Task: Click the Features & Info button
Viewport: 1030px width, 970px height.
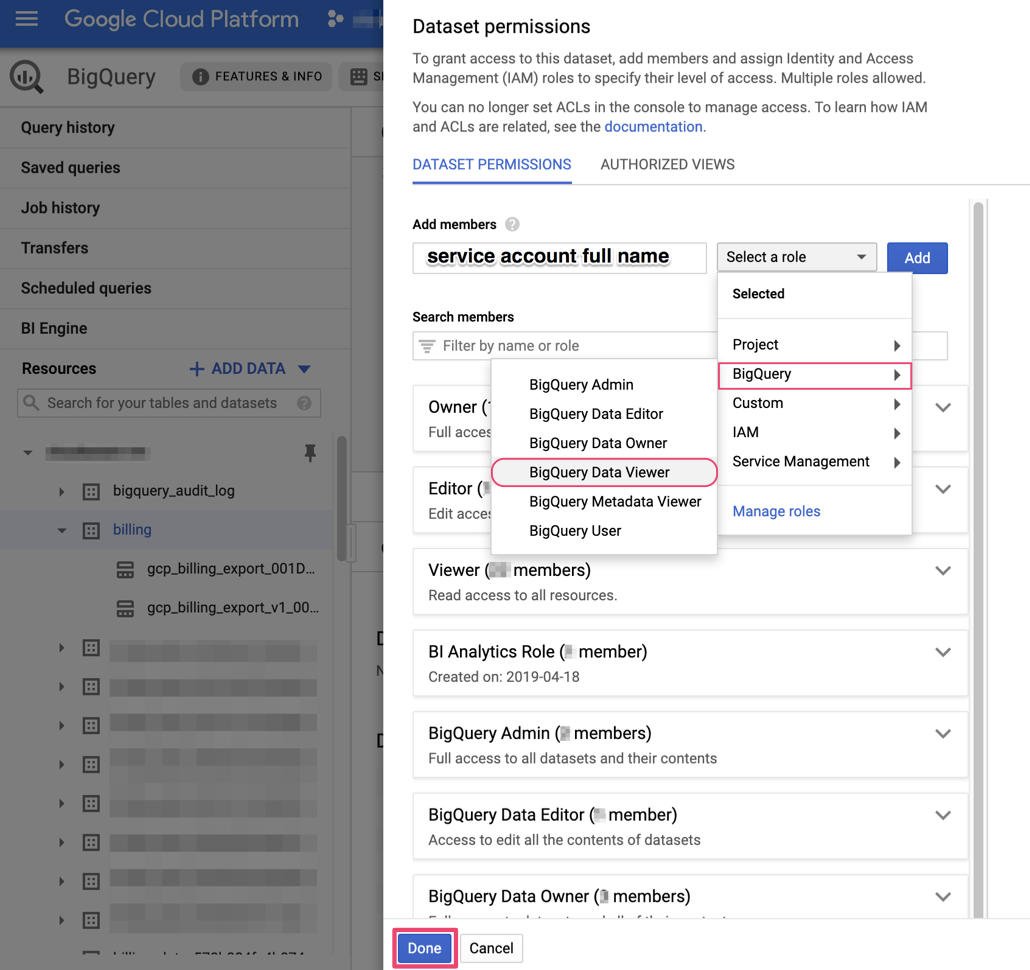Action: pyautogui.click(x=256, y=77)
